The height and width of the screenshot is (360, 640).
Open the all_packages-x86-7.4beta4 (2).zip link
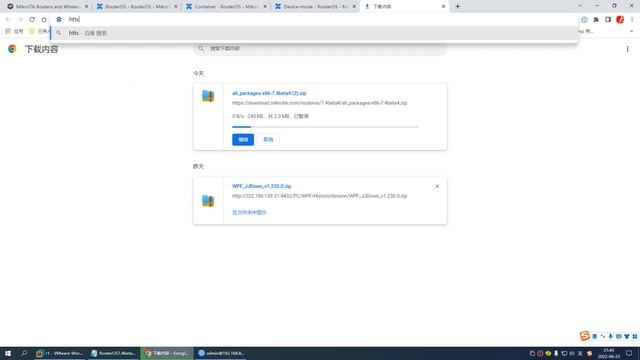pyautogui.click(x=269, y=93)
